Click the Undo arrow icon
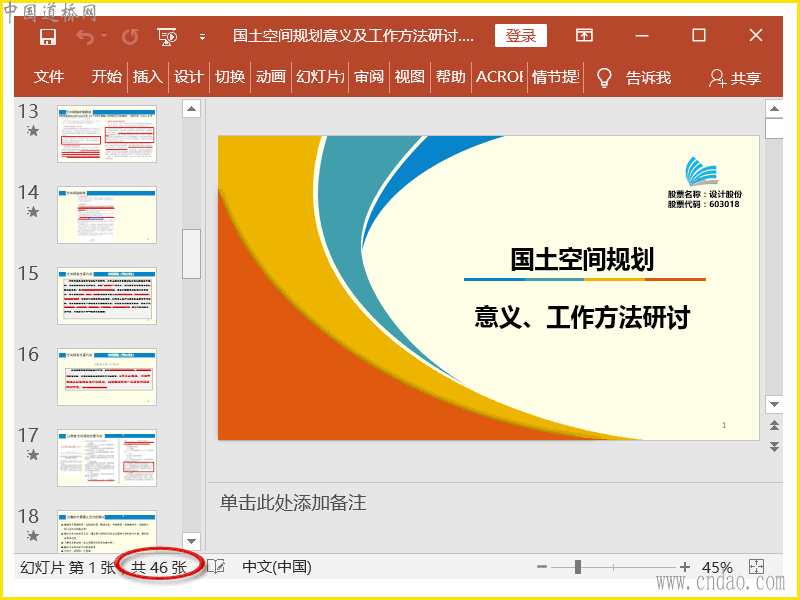Screen dimensions: 800x600 tap(85, 37)
